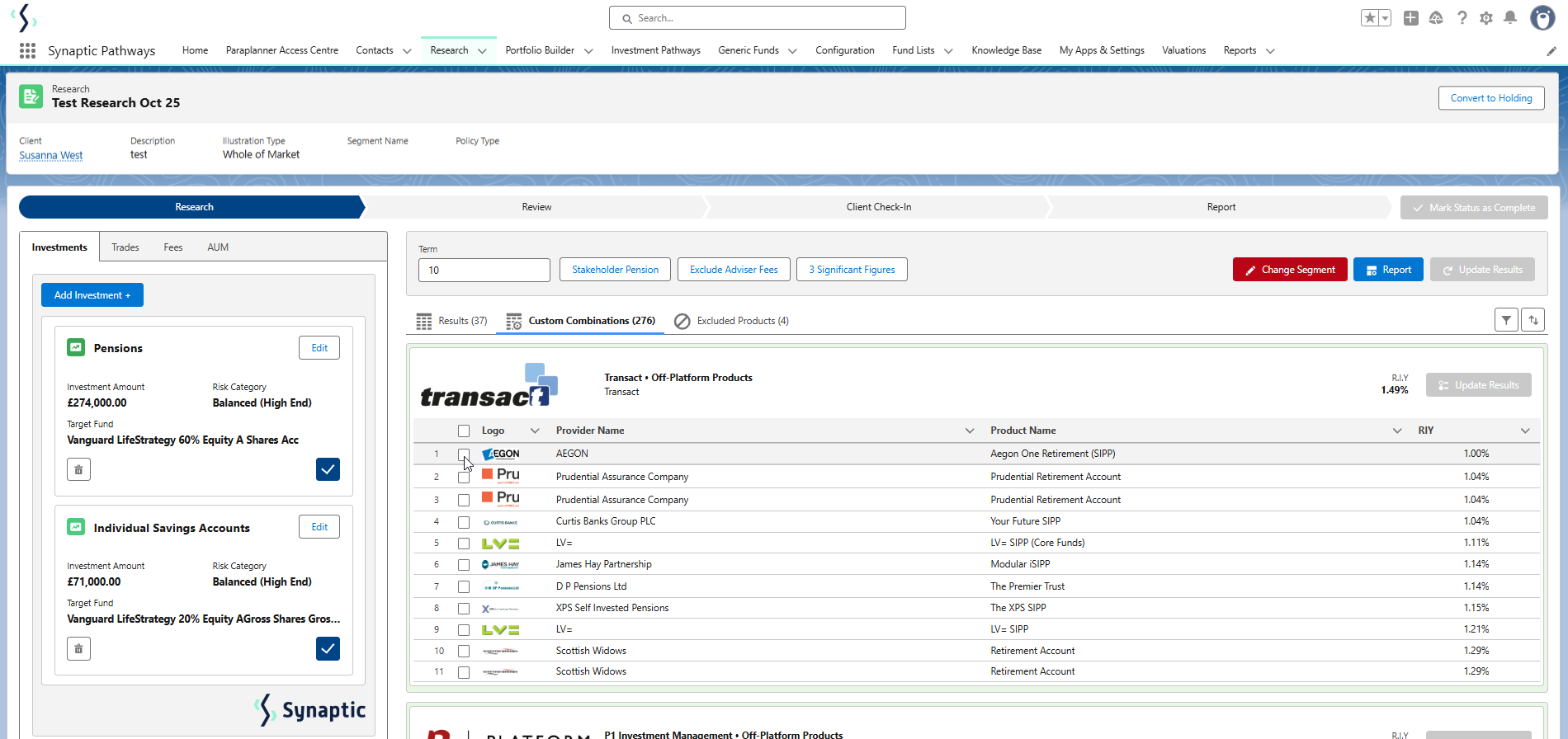Toggle the Pensions blue checkmark
Screen dimensions: 1568x739
click(328, 469)
